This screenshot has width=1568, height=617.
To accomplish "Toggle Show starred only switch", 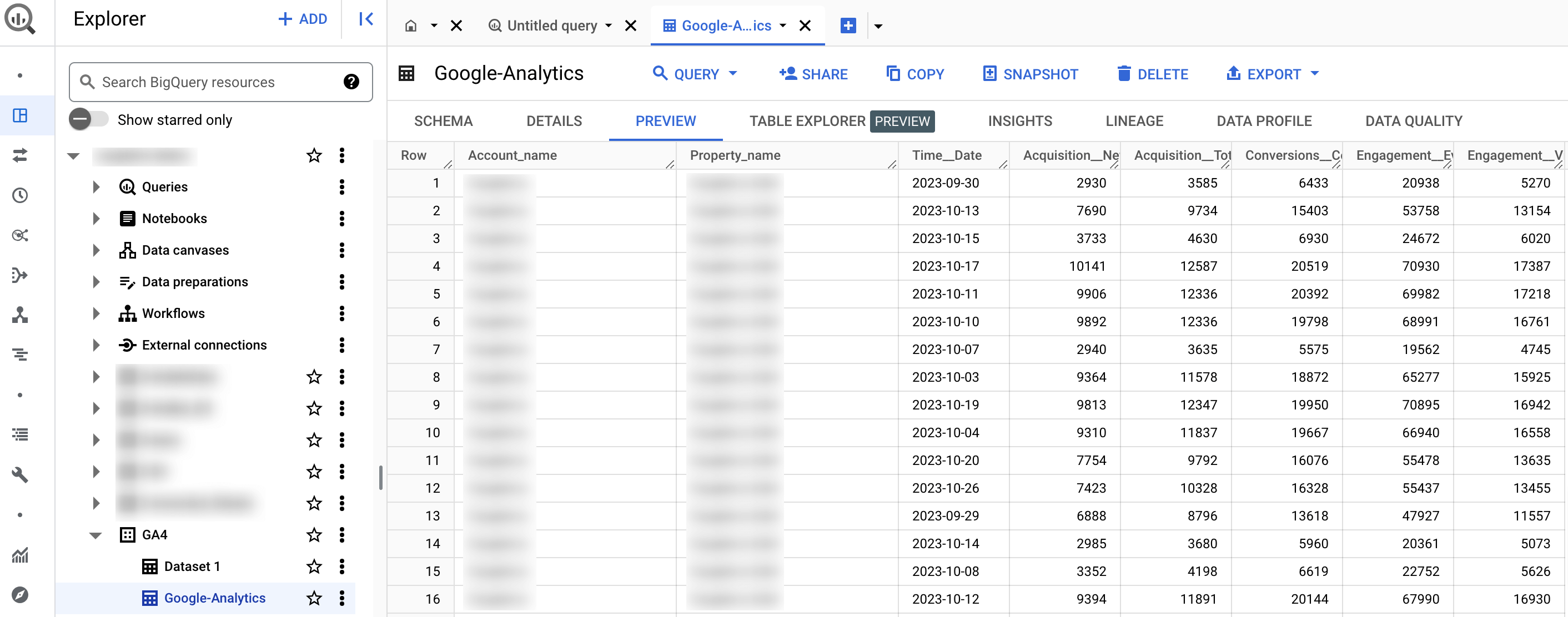I will (x=88, y=119).
